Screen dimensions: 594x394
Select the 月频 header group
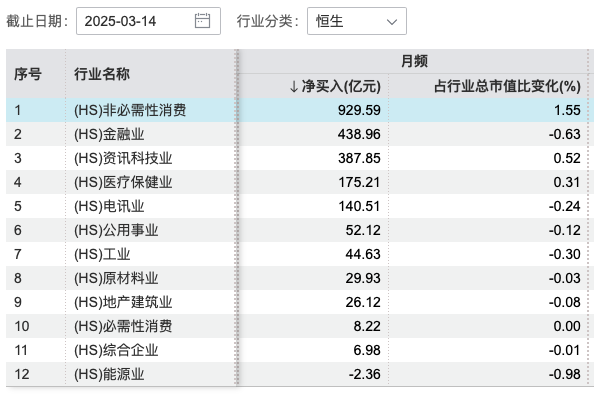point(414,61)
